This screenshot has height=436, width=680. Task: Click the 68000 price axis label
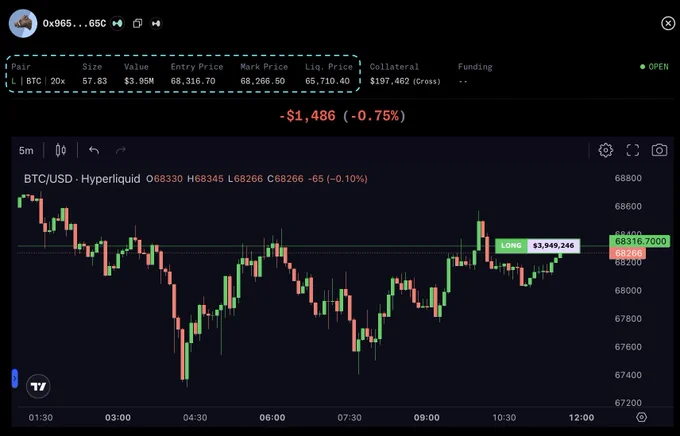(628, 290)
